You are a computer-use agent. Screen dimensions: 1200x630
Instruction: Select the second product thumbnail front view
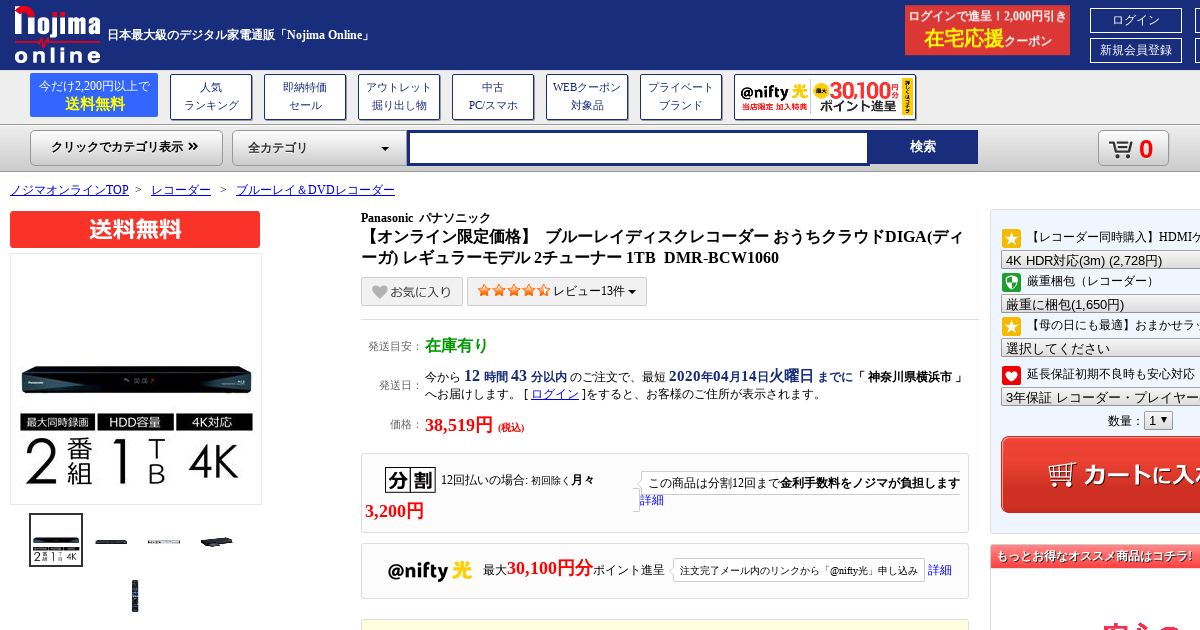click(111, 542)
